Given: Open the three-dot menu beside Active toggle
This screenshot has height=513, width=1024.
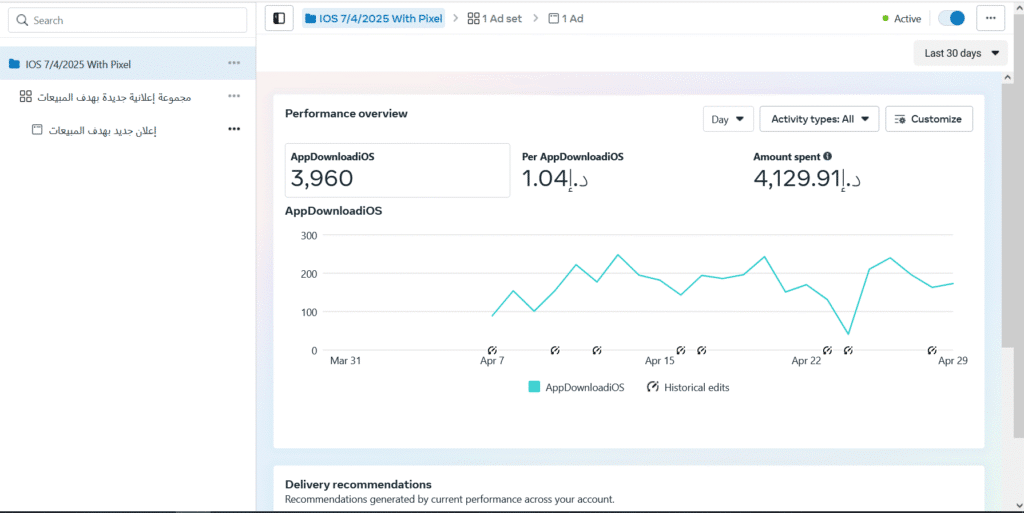Looking at the screenshot, I should 990,18.
